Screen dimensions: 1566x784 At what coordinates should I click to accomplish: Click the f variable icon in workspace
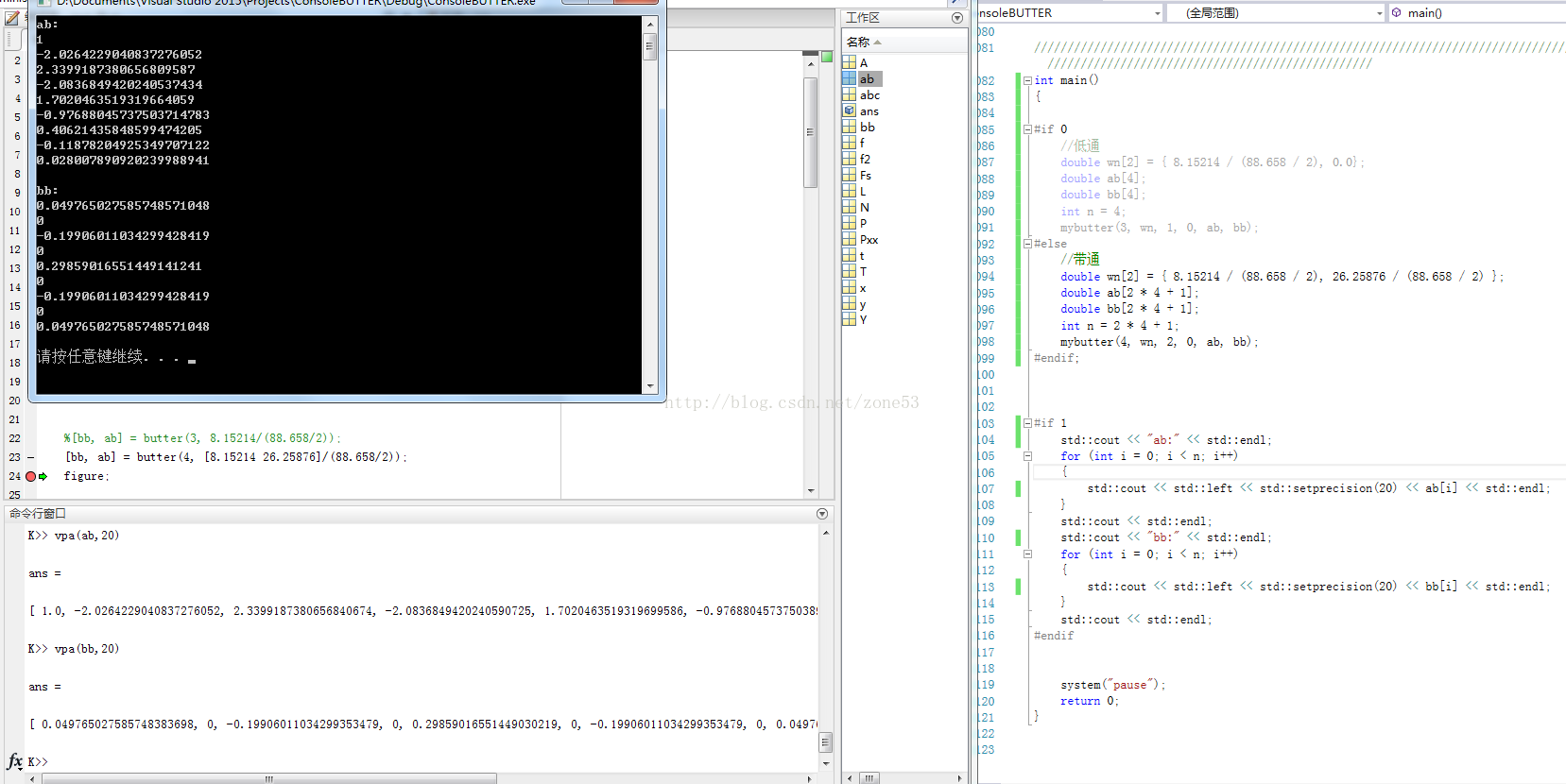(850, 143)
